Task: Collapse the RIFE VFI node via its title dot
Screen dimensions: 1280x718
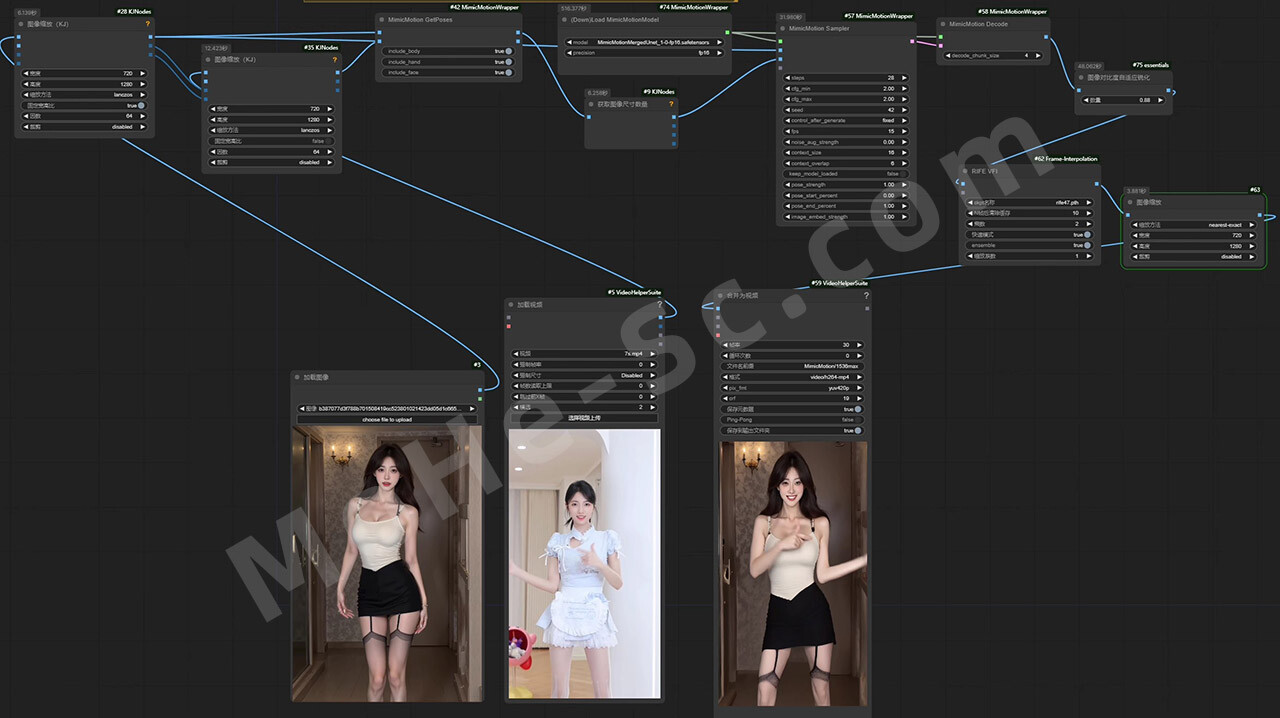Action: click(x=965, y=171)
